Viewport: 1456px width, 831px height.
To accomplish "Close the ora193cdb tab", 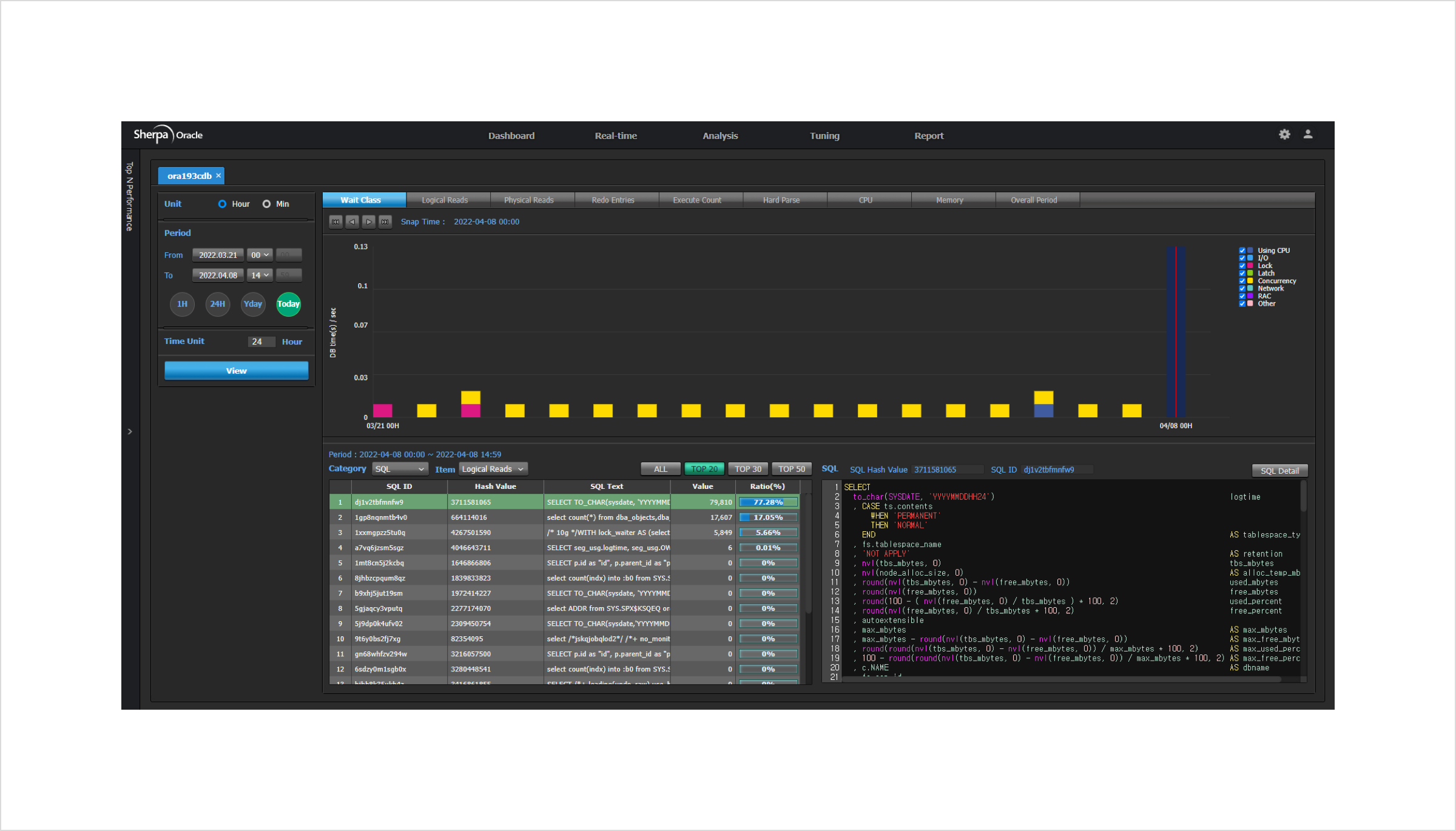I will click(218, 176).
